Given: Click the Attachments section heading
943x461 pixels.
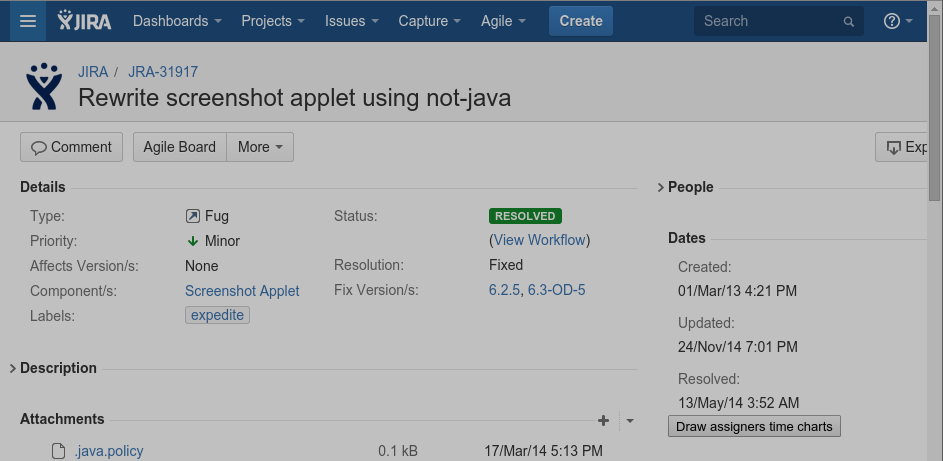Looking at the screenshot, I should [62, 420].
